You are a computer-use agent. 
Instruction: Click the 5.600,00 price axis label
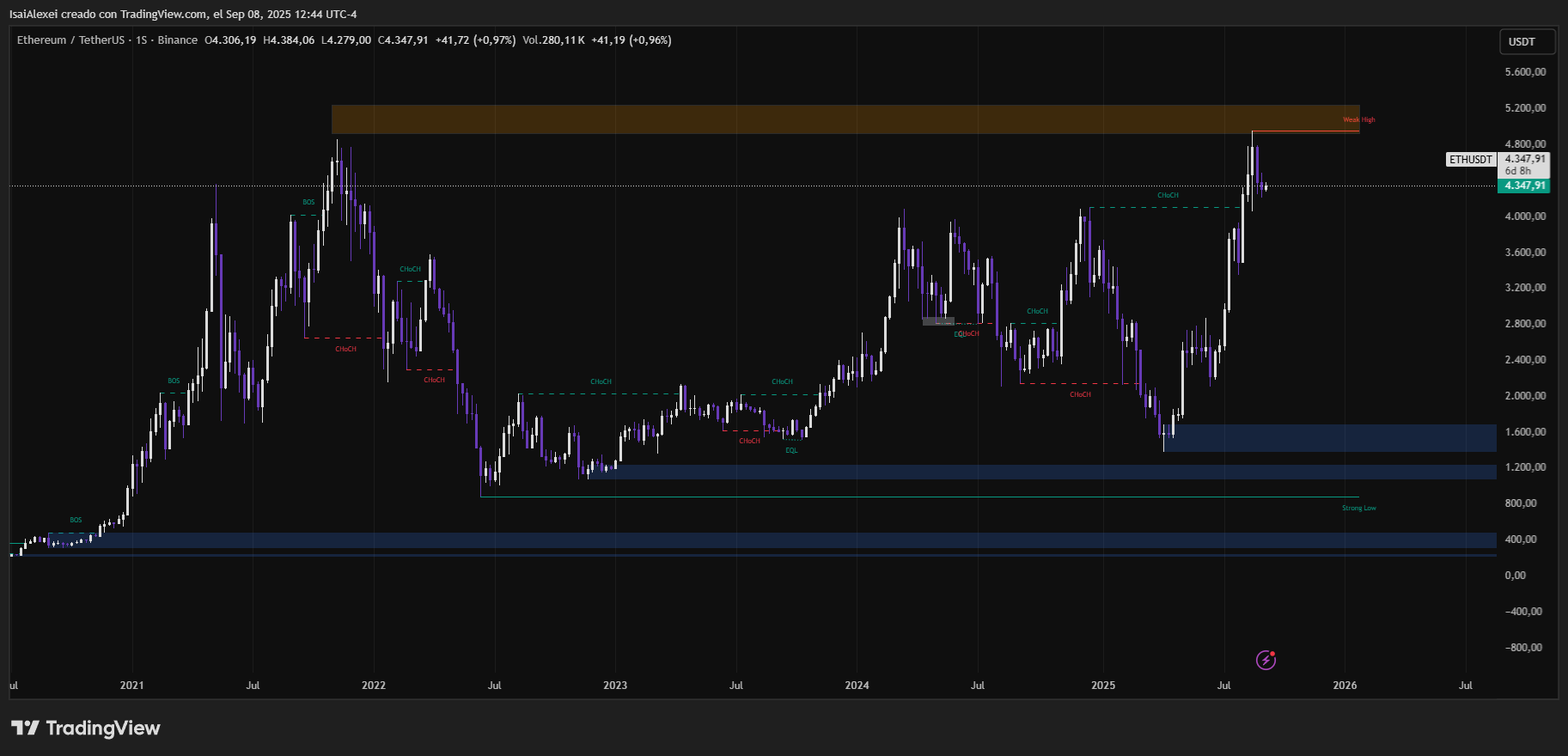coord(1525,72)
